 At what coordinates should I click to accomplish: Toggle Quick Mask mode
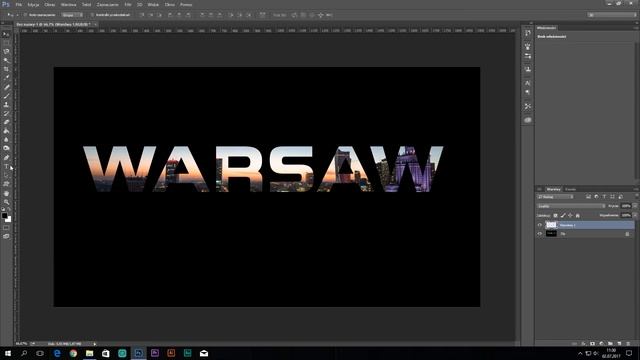6,228
